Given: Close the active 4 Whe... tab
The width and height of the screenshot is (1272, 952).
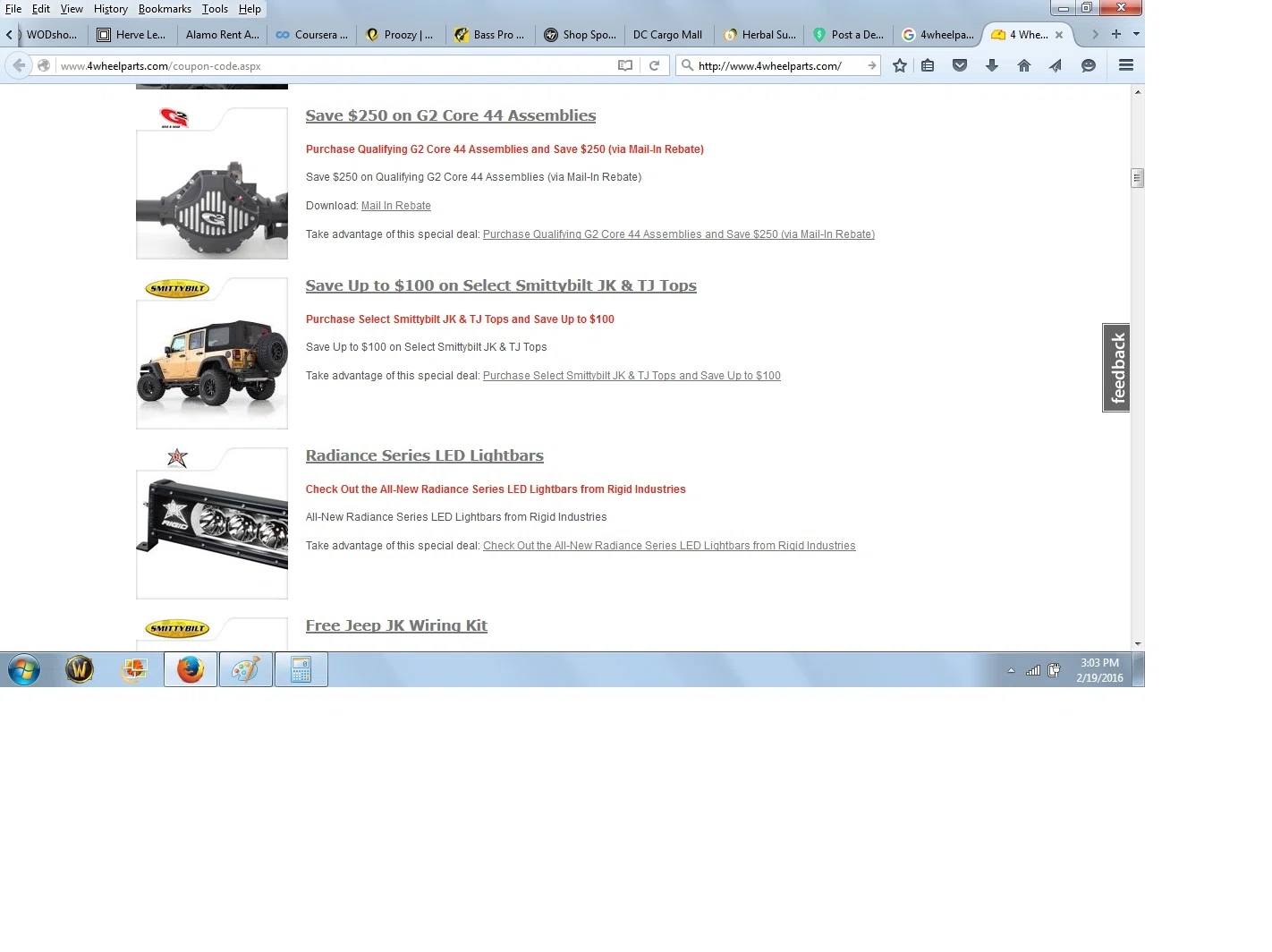Looking at the screenshot, I should pos(1059,35).
